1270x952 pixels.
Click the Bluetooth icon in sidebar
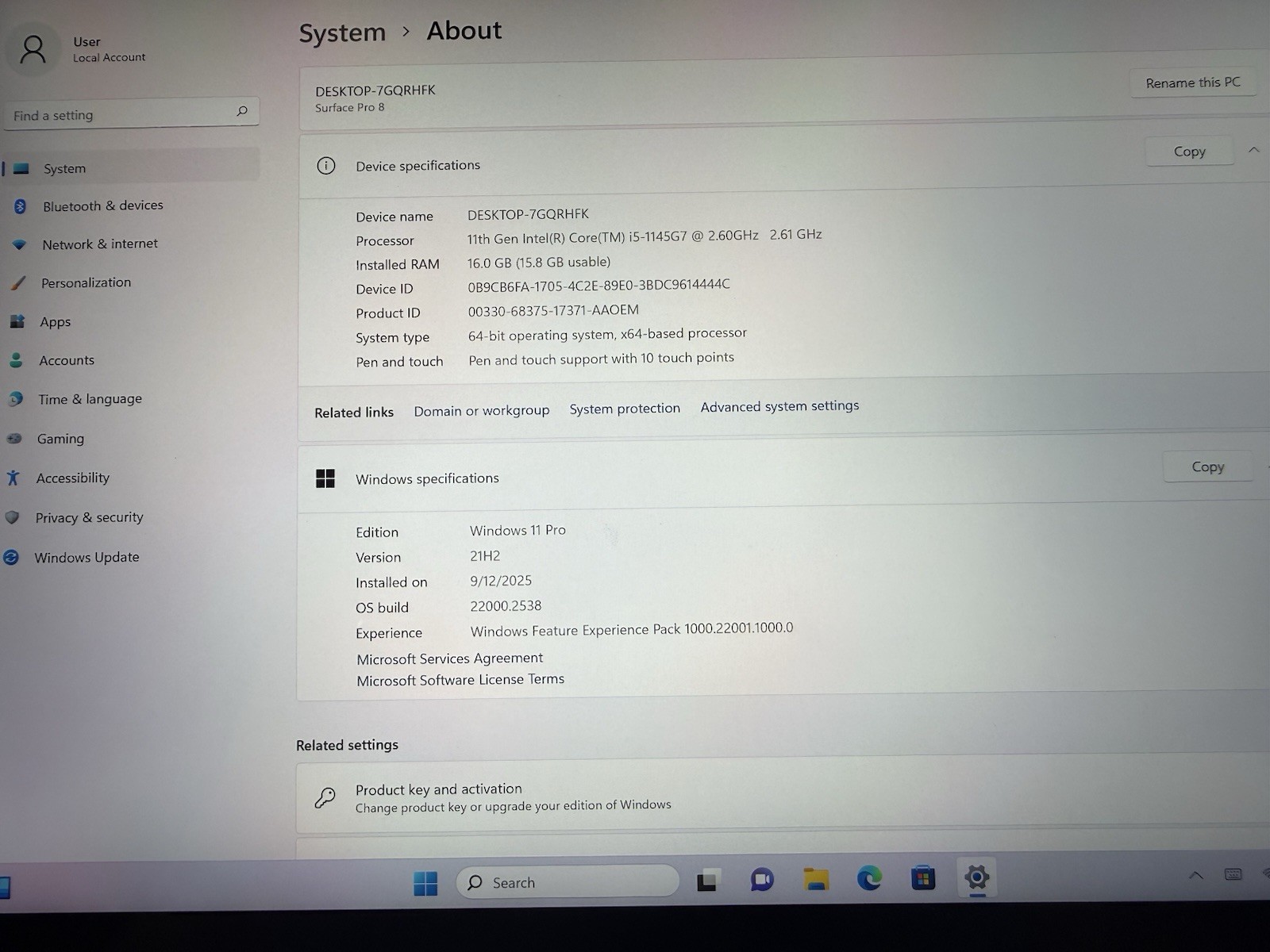tap(21, 206)
